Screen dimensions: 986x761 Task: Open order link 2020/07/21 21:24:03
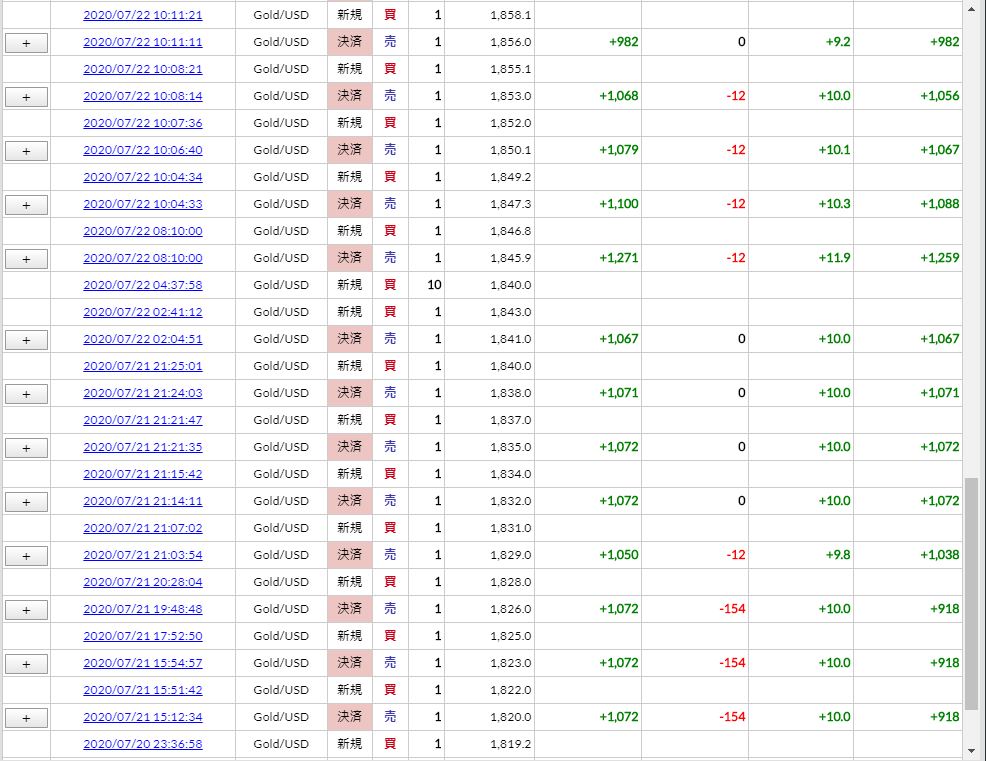tap(143, 393)
